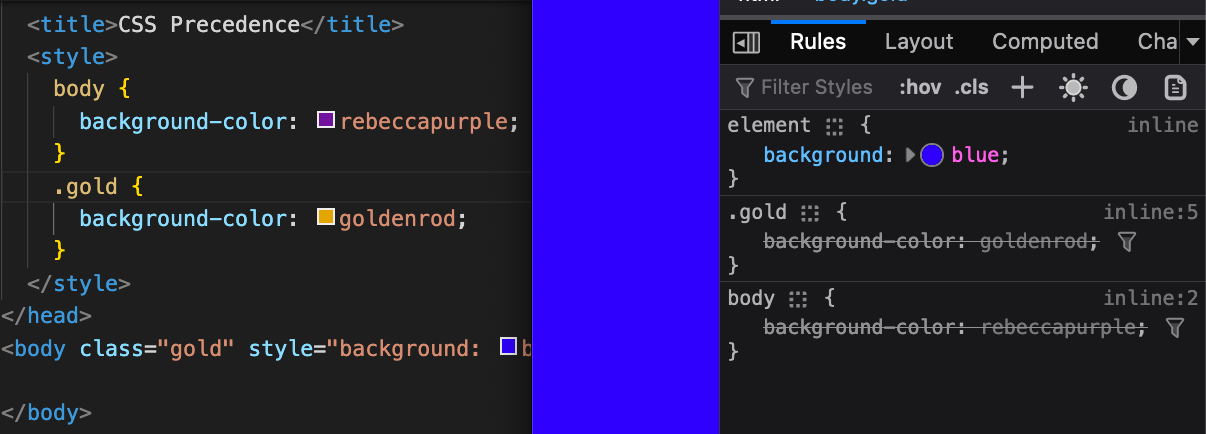Click the Filter Styles search field
This screenshot has height=434, width=1206.
[x=816, y=88]
